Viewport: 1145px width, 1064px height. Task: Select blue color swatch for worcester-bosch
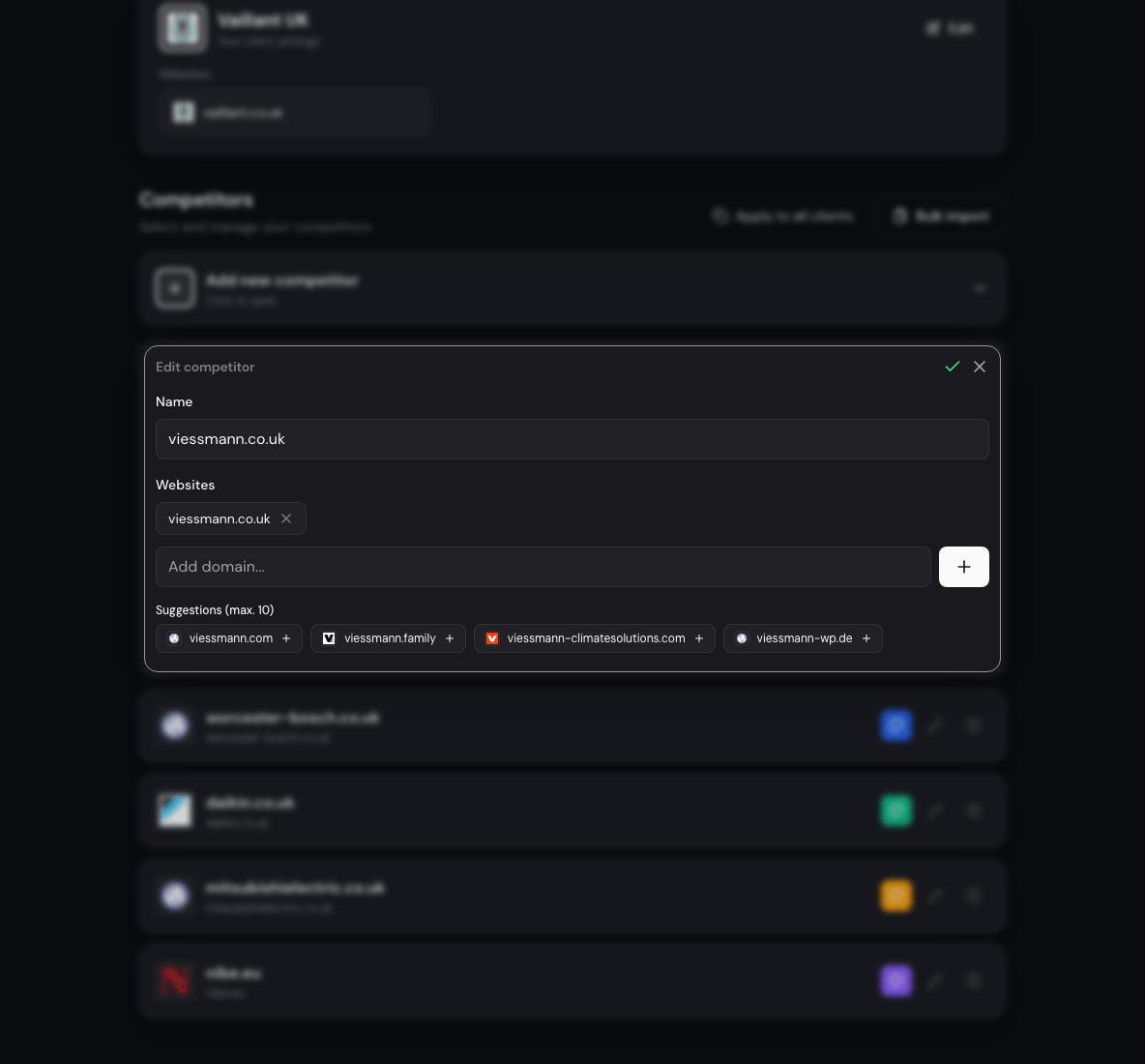pos(896,725)
